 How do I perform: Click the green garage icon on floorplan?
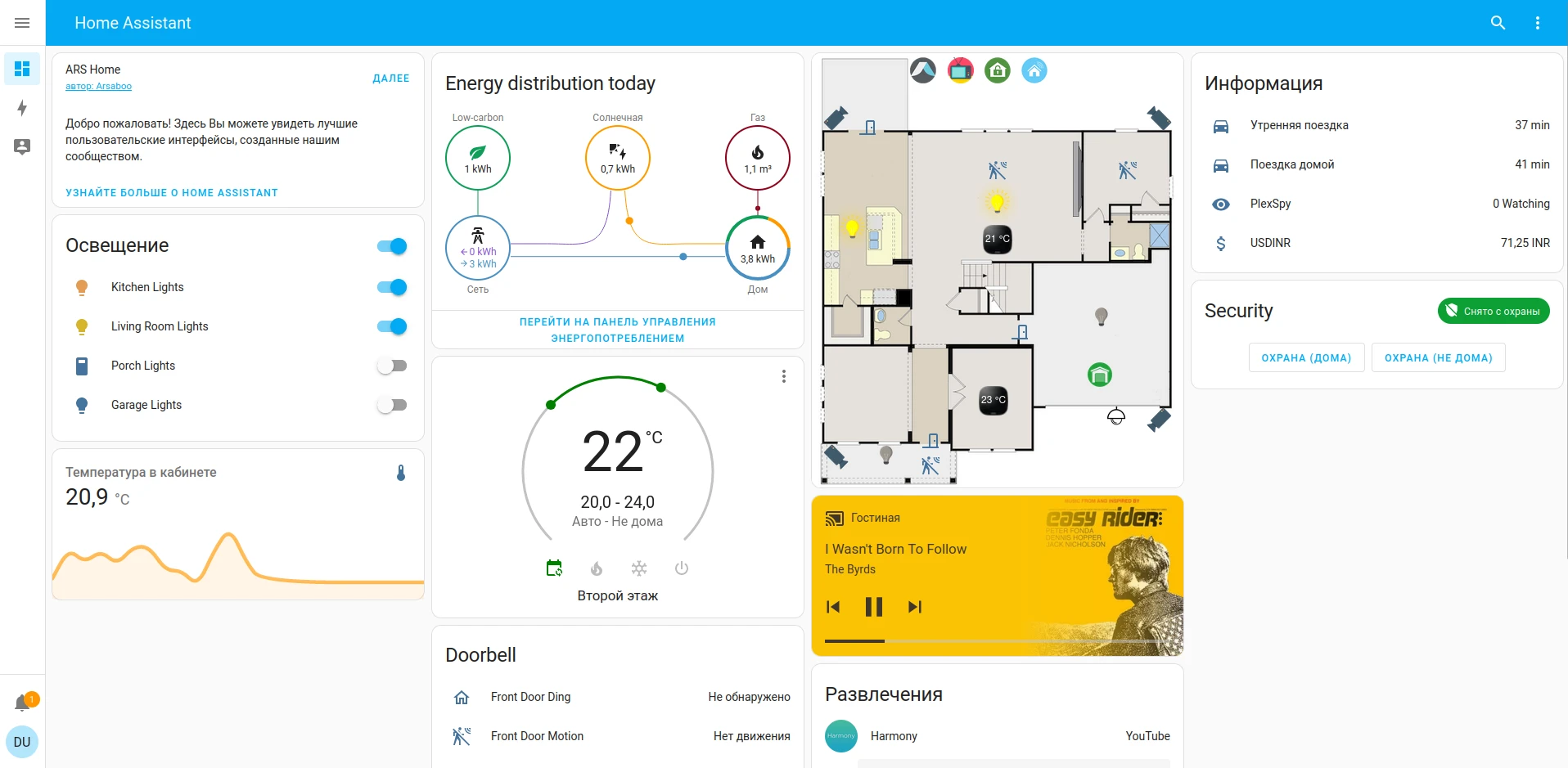[x=1099, y=375]
